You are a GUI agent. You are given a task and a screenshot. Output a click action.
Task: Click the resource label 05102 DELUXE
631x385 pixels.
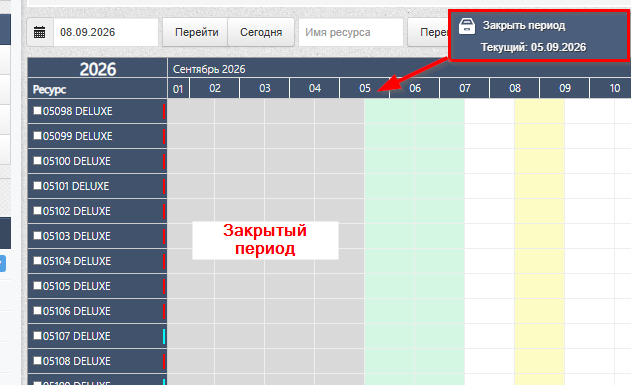(77, 211)
